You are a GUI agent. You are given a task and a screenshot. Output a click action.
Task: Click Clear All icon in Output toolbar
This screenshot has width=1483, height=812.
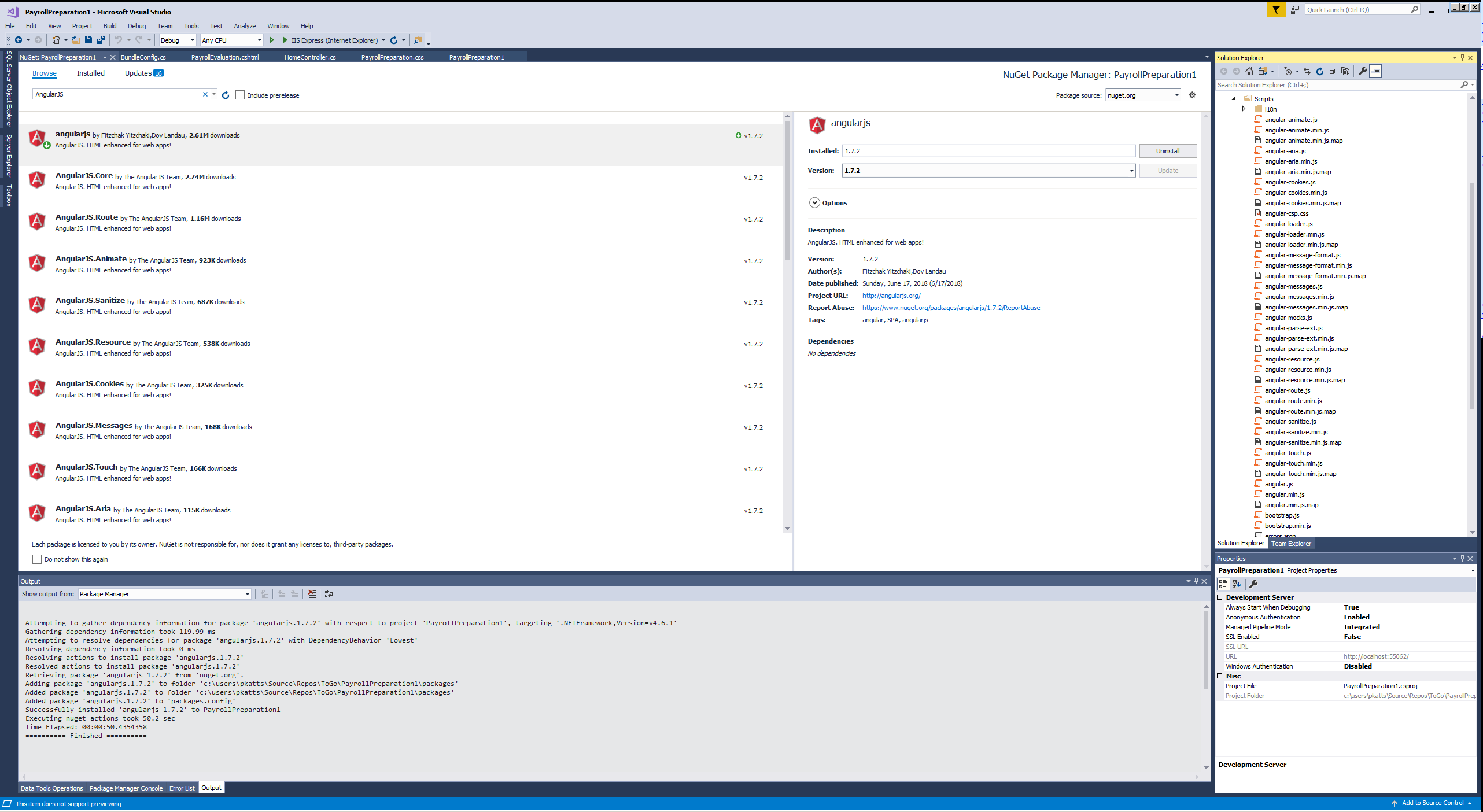point(312,594)
